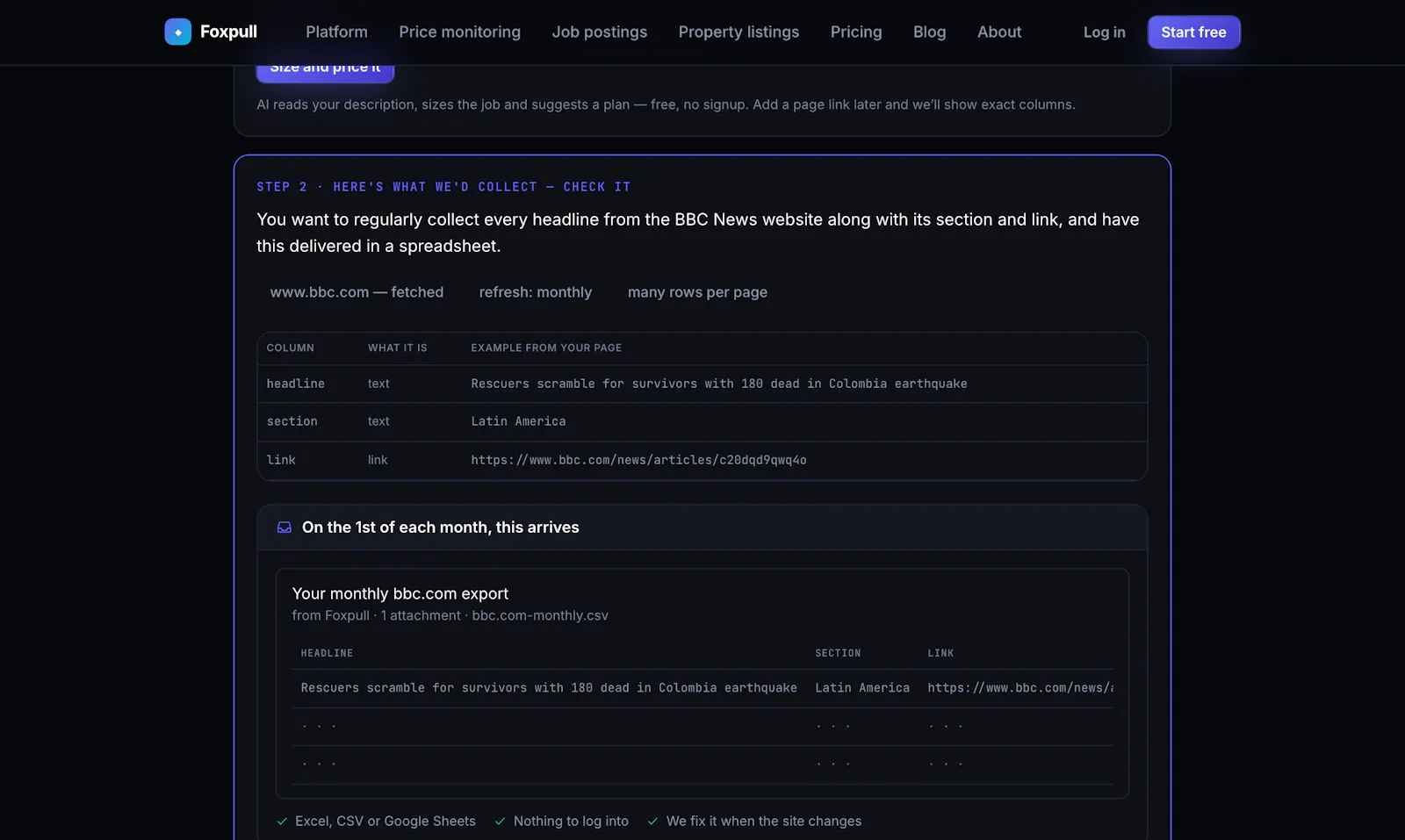The height and width of the screenshot is (840, 1405).
Task: Click Latin America cell in email preview
Action: click(862, 688)
